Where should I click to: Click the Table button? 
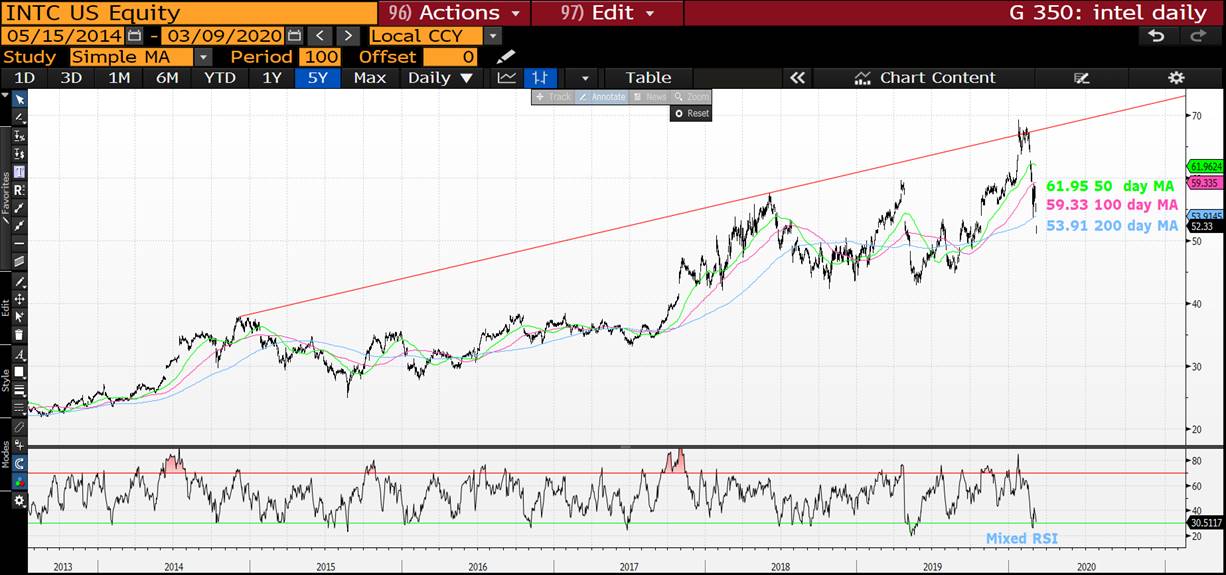(648, 78)
